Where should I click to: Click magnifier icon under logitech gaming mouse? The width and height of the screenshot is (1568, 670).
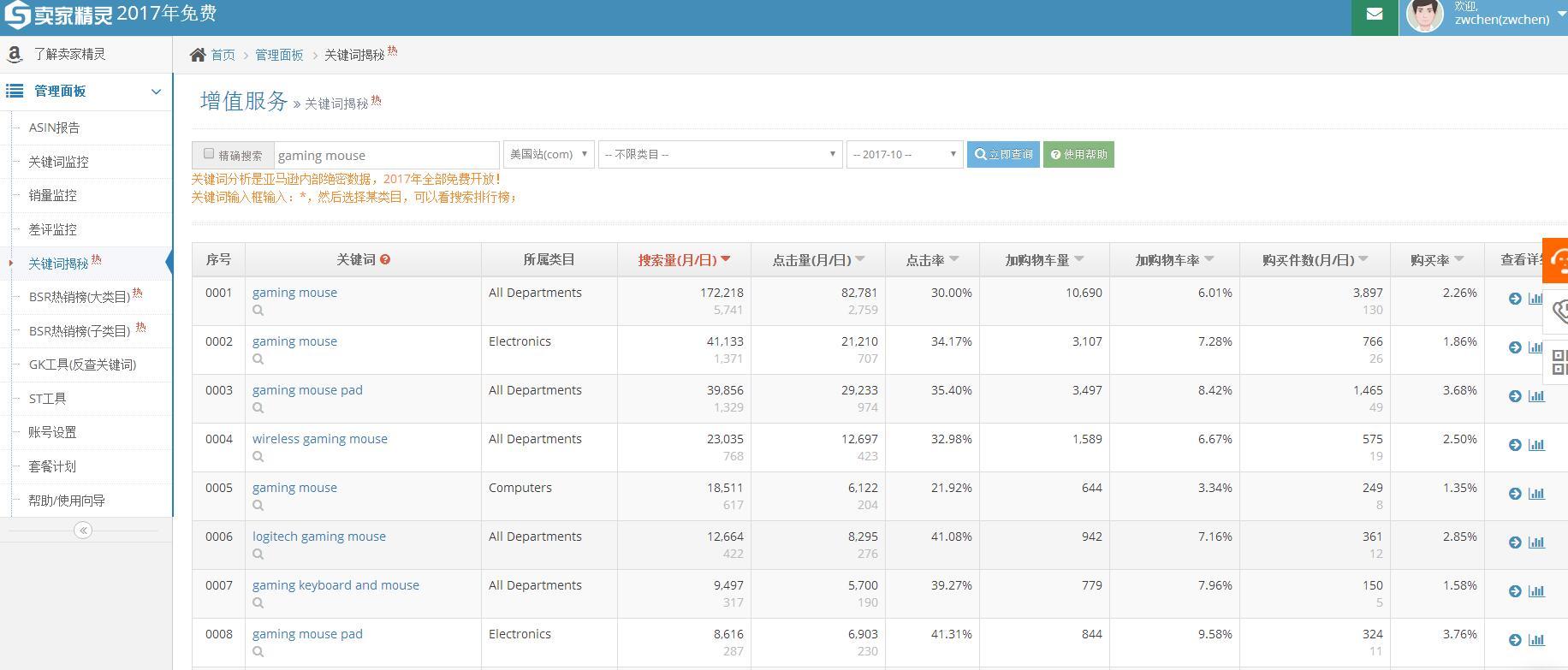pos(258,554)
